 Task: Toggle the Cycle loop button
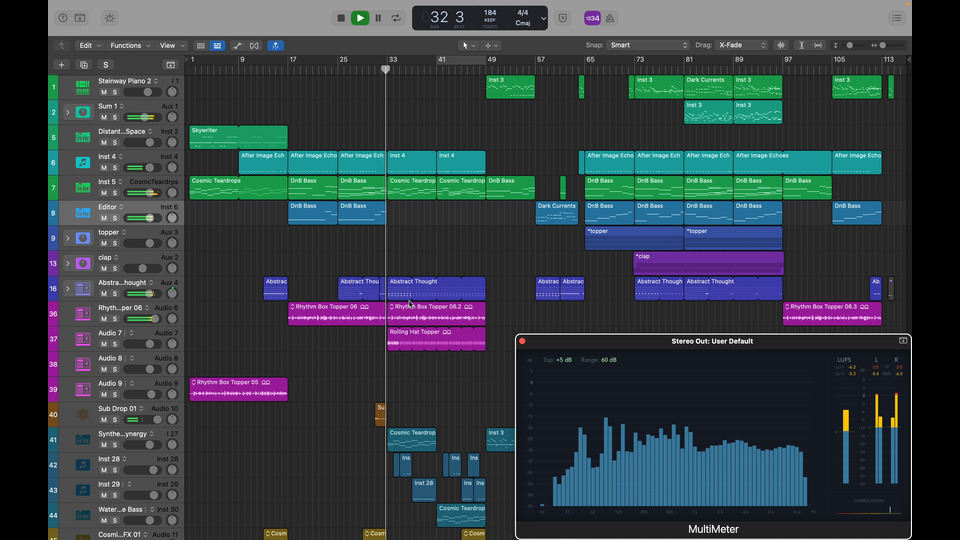[397, 18]
